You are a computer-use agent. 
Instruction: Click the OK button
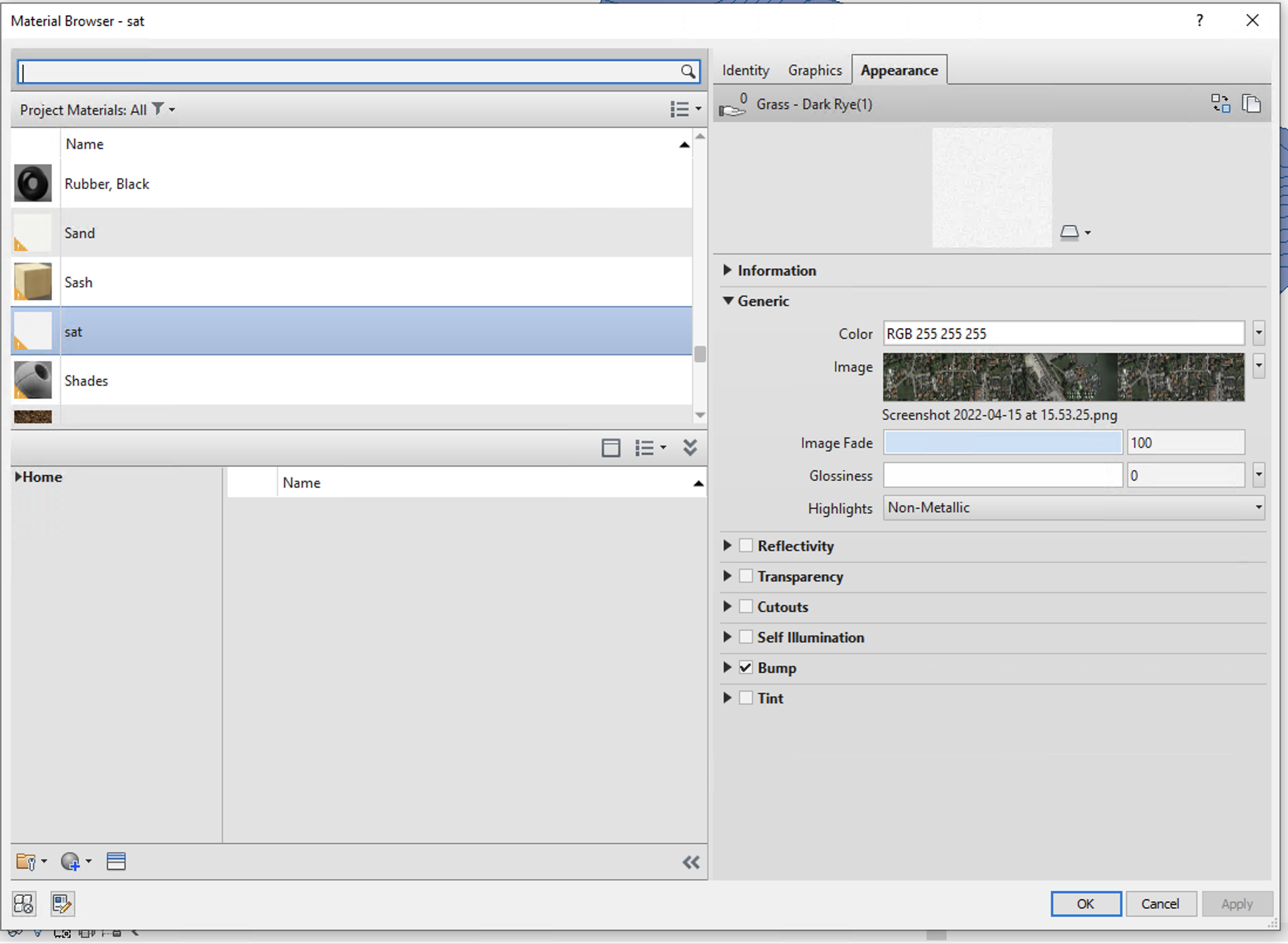(x=1086, y=904)
